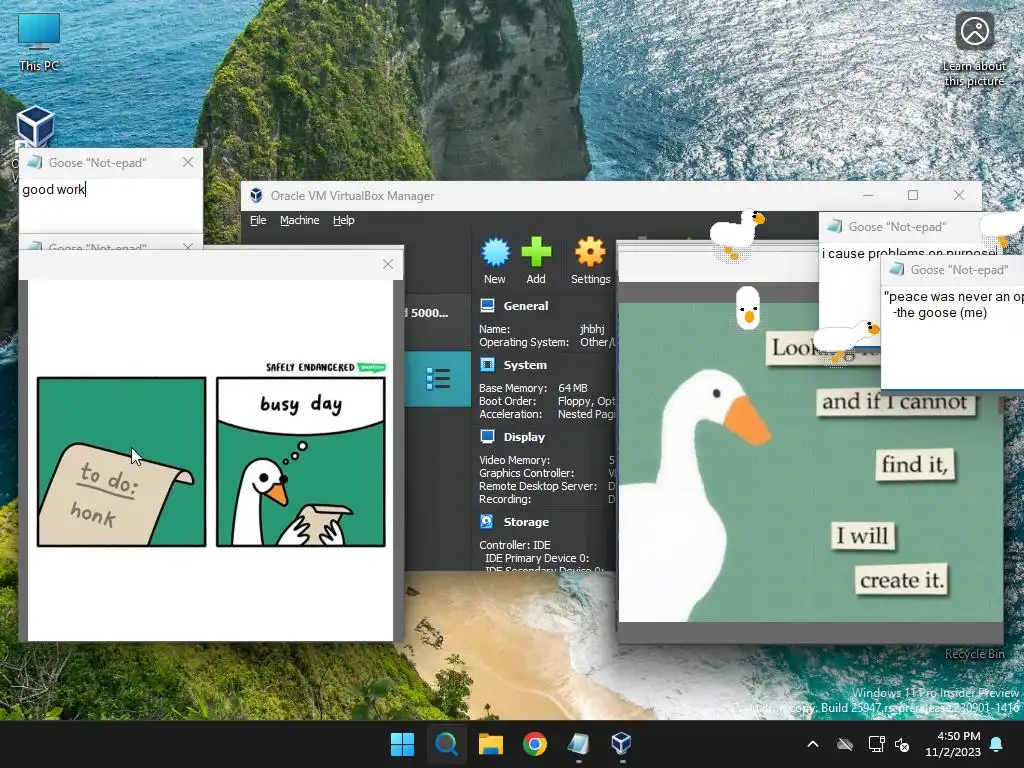Click the System section header
The width and height of the screenshot is (1024, 768).
click(x=525, y=365)
